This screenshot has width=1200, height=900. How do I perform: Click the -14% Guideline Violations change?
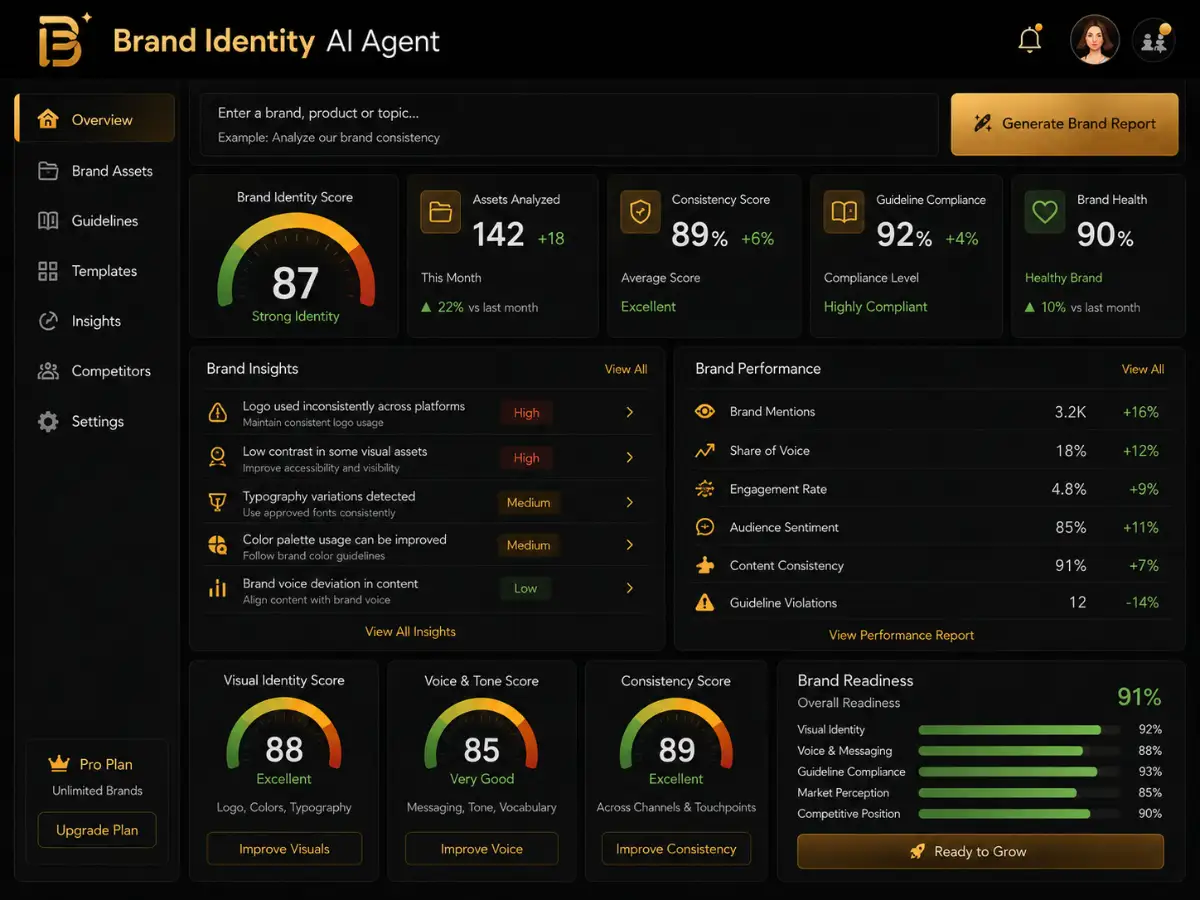1140,603
